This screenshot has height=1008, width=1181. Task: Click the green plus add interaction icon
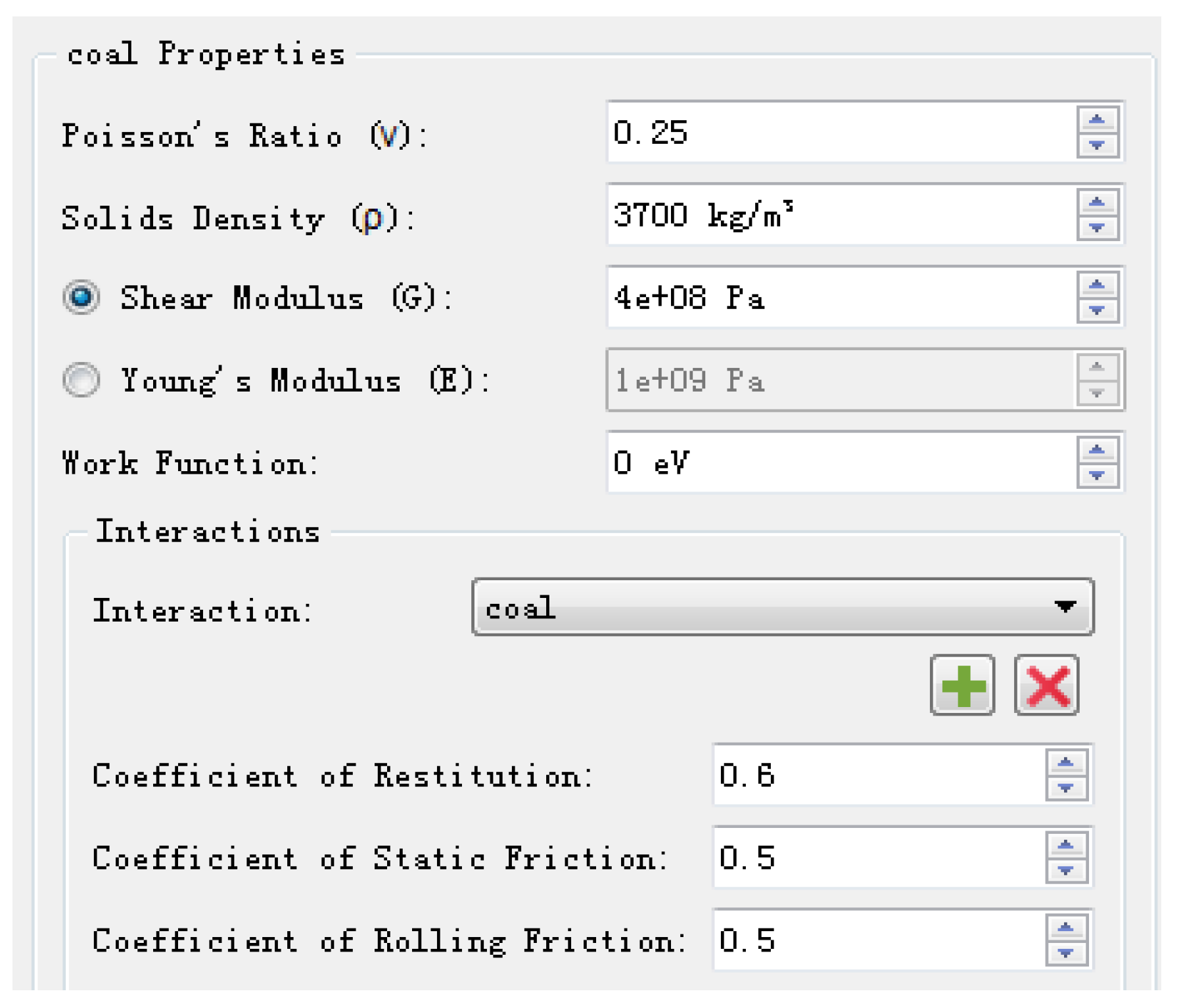tap(962, 685)
